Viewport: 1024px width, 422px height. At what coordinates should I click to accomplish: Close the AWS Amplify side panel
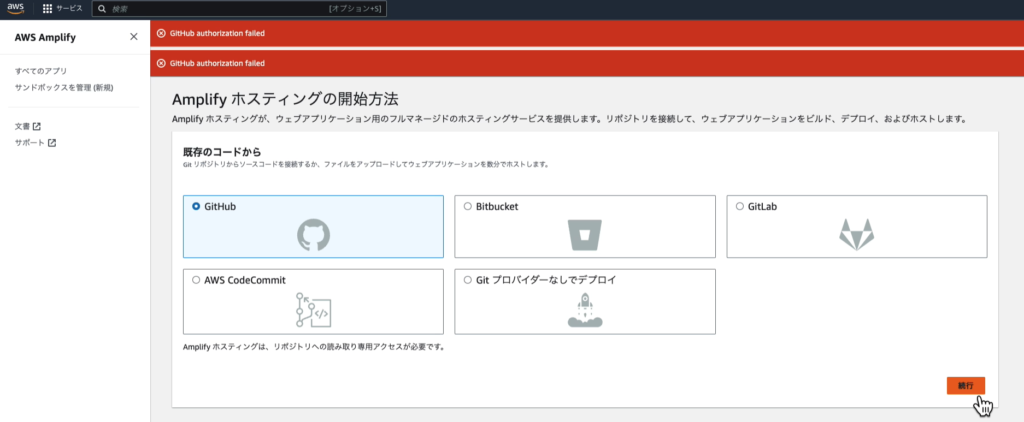point(134,37)
